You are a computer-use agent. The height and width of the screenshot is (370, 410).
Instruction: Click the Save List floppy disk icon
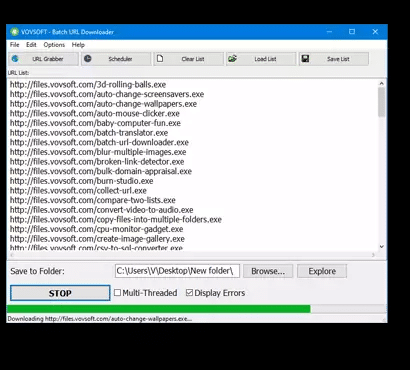click(x=305, y=59)
